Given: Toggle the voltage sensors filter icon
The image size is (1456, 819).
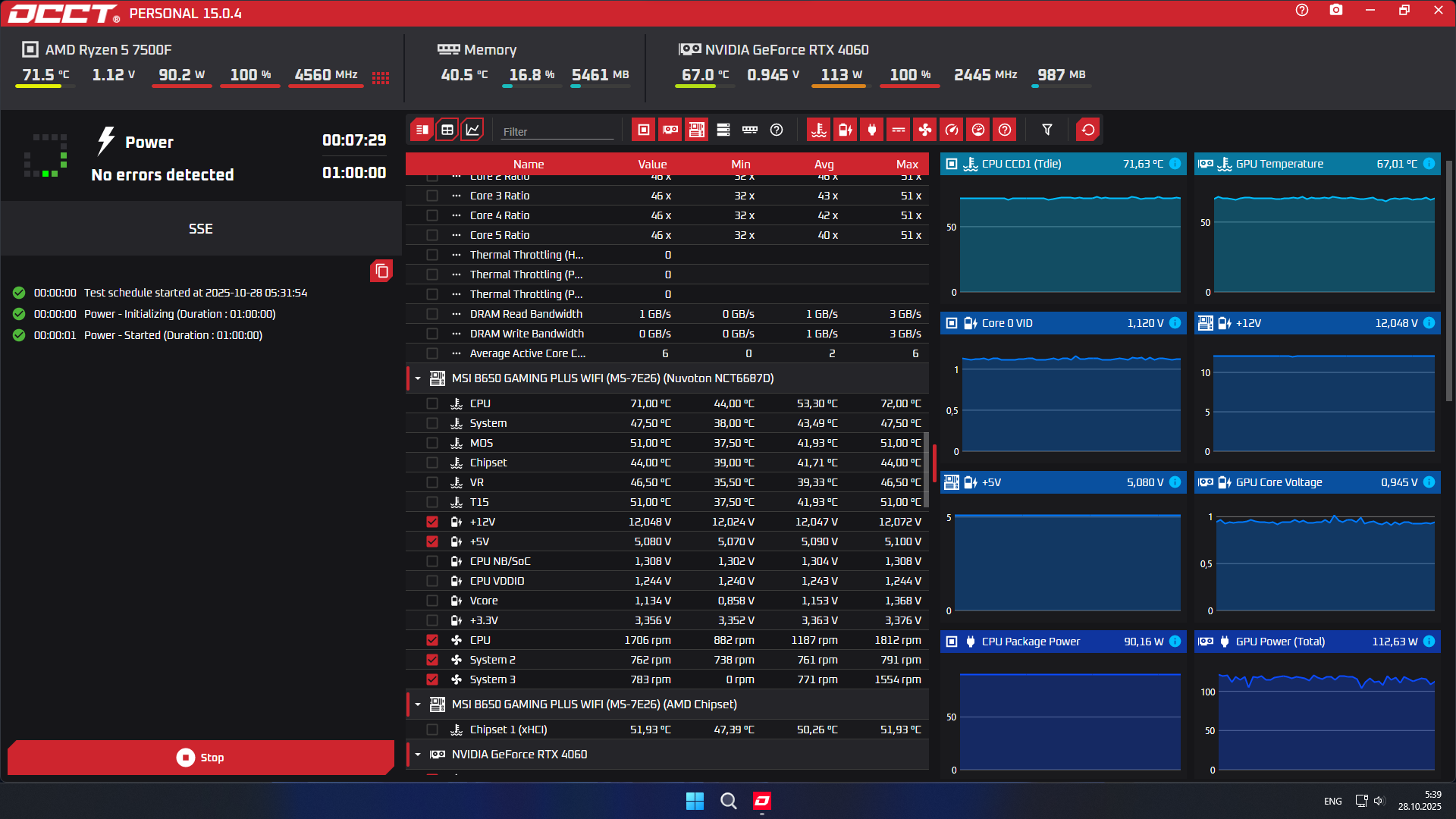Looking at the screenshot, I should 845,130.
